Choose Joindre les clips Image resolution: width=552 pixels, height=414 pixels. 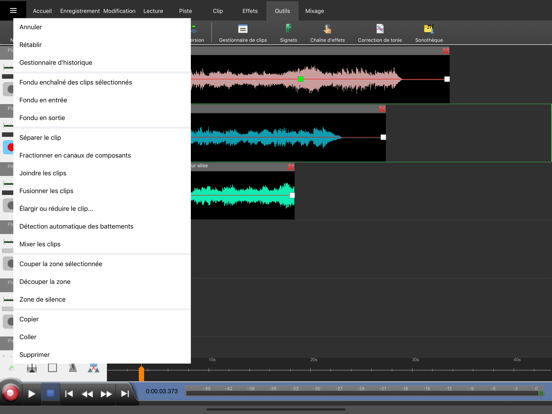(102, 173)
